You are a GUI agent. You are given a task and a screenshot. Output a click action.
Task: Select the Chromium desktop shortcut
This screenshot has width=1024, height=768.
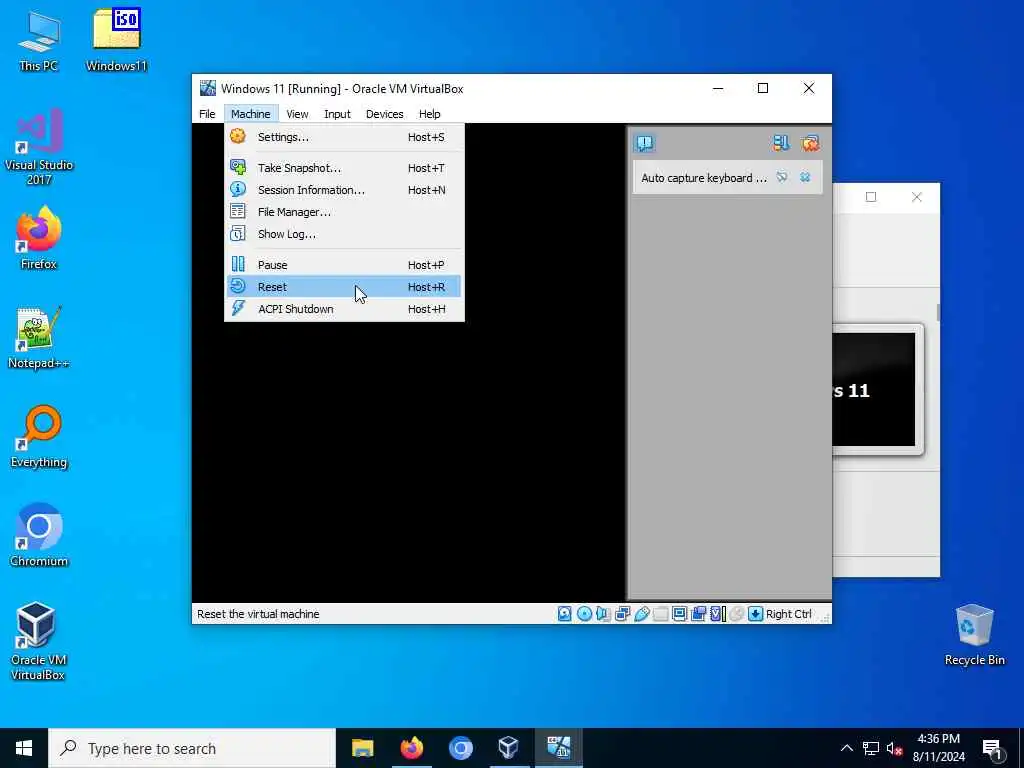tap(39, 536)
